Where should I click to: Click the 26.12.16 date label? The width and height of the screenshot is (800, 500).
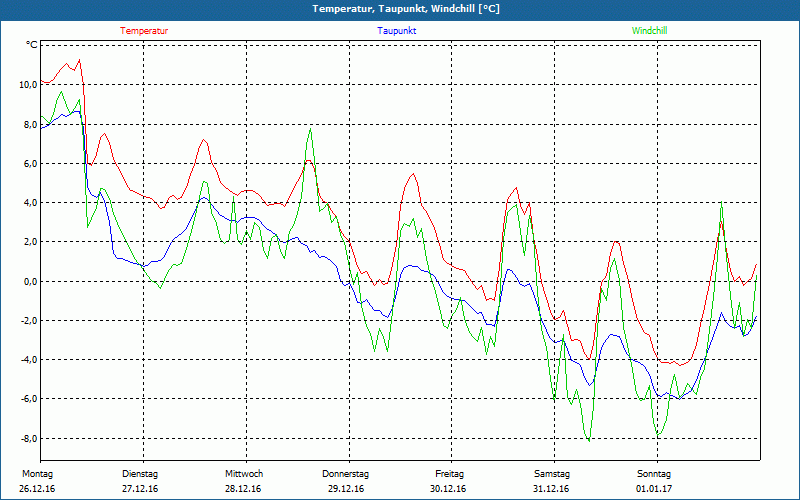pyautogui.click(x=37, y=489)
